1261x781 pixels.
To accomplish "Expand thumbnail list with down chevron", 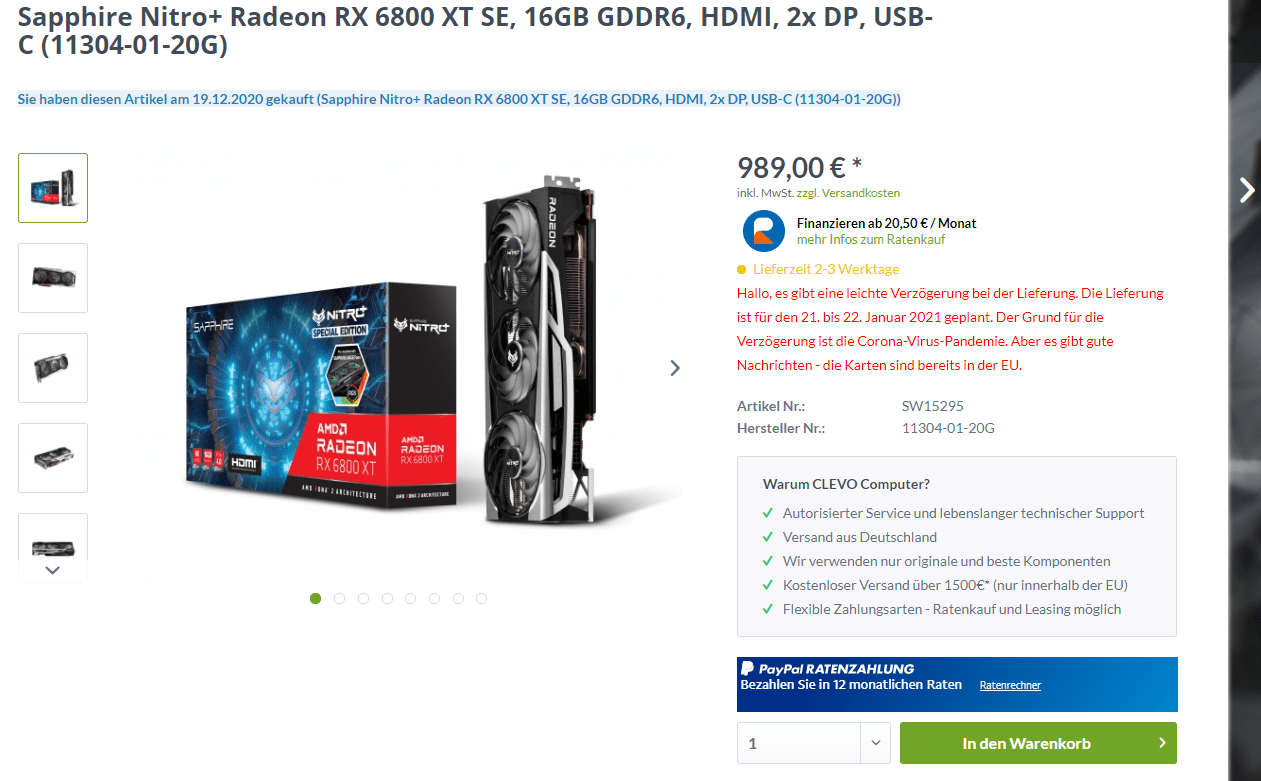I will tap(53, 570).
